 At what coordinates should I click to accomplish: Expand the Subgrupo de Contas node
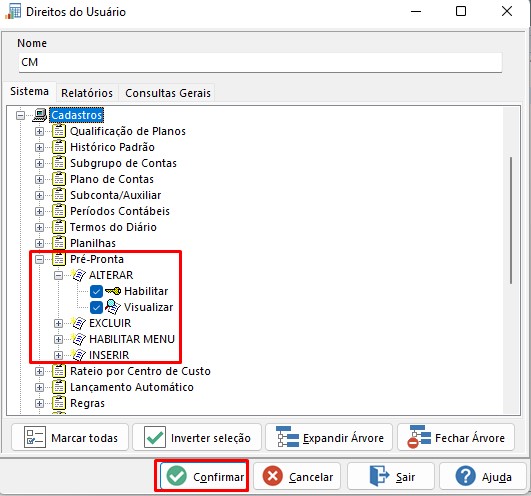point(39,163)
